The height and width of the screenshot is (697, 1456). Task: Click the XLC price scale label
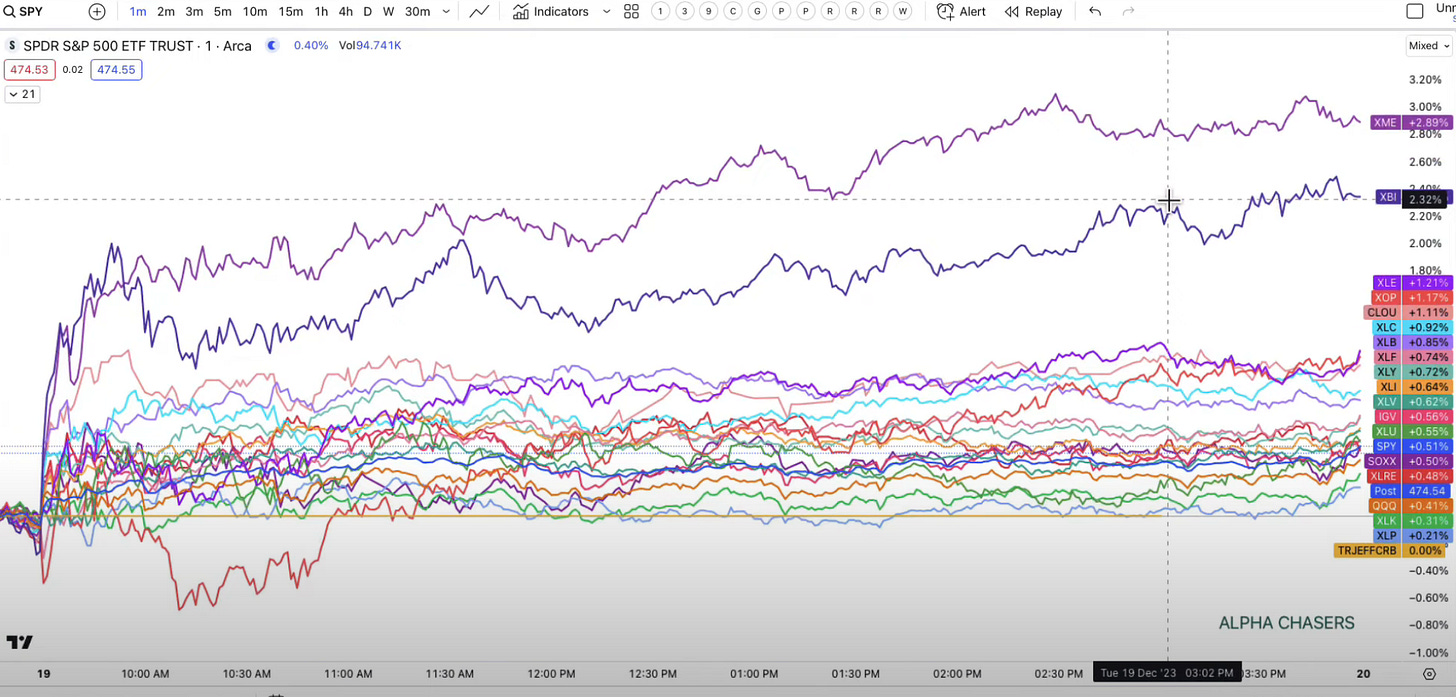point(1410,328)
